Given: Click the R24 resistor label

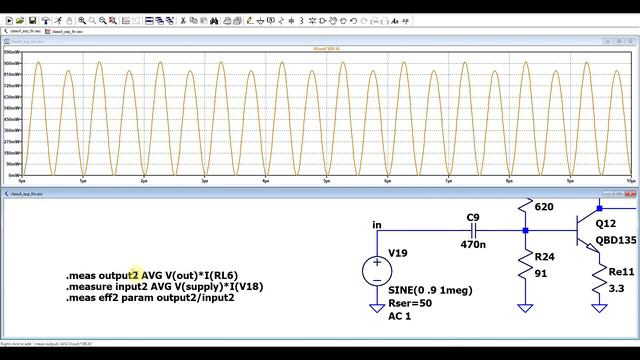Looking at the screenshot, I should point(544,257).
